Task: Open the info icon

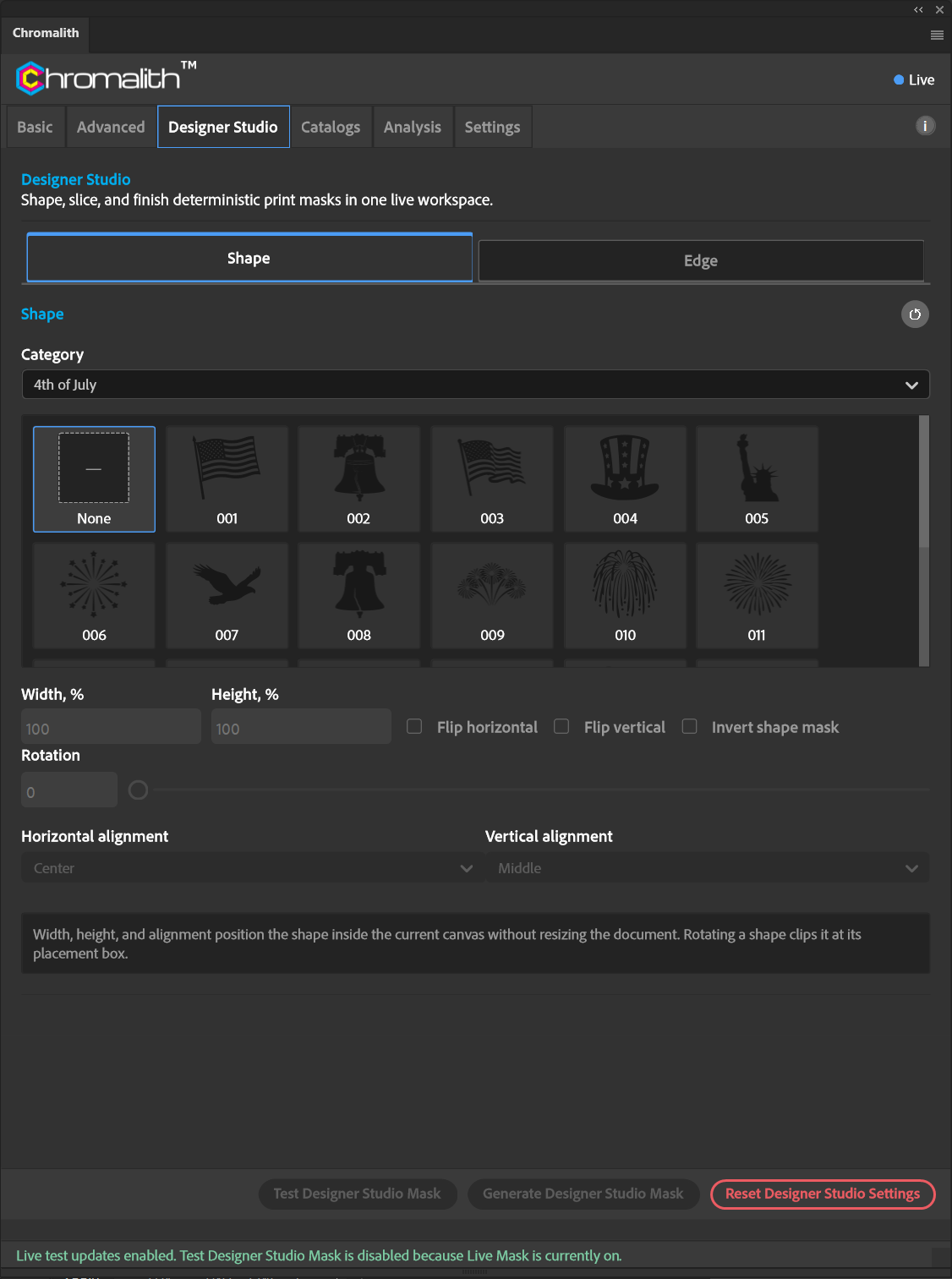Action: coord(926,126)
